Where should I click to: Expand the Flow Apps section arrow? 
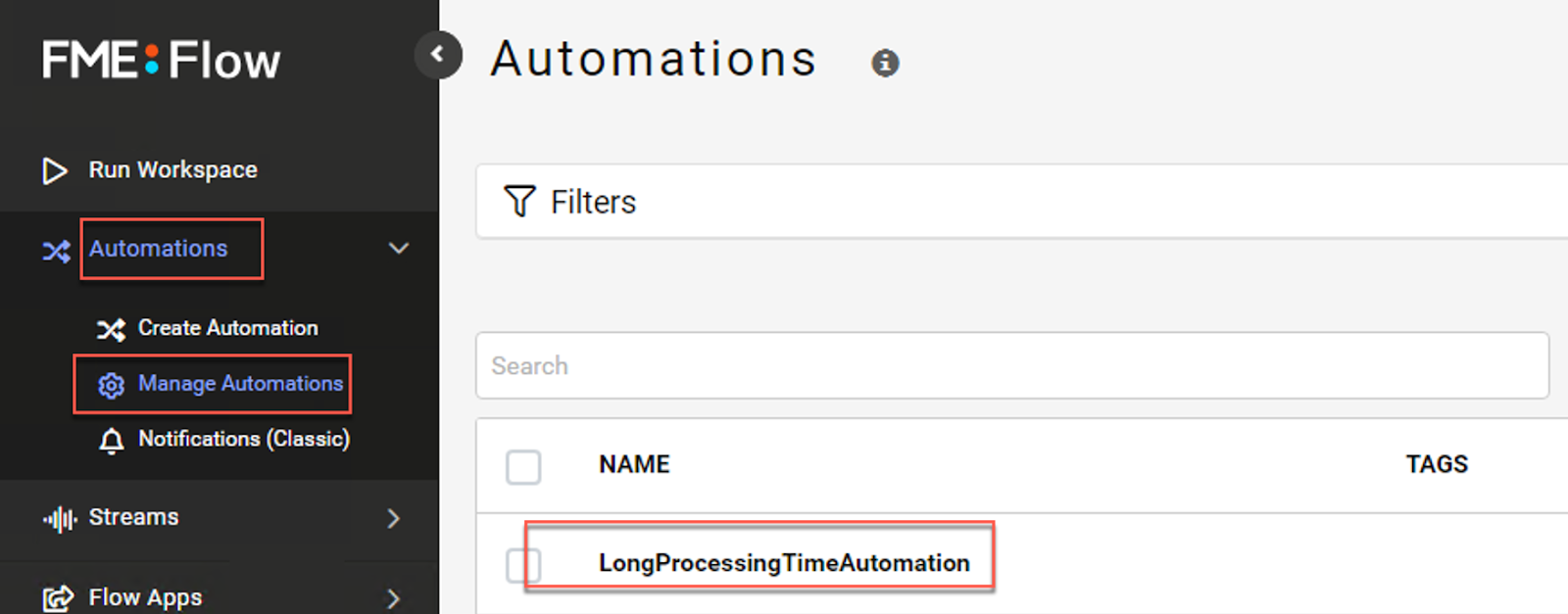(x=393, y=598)
